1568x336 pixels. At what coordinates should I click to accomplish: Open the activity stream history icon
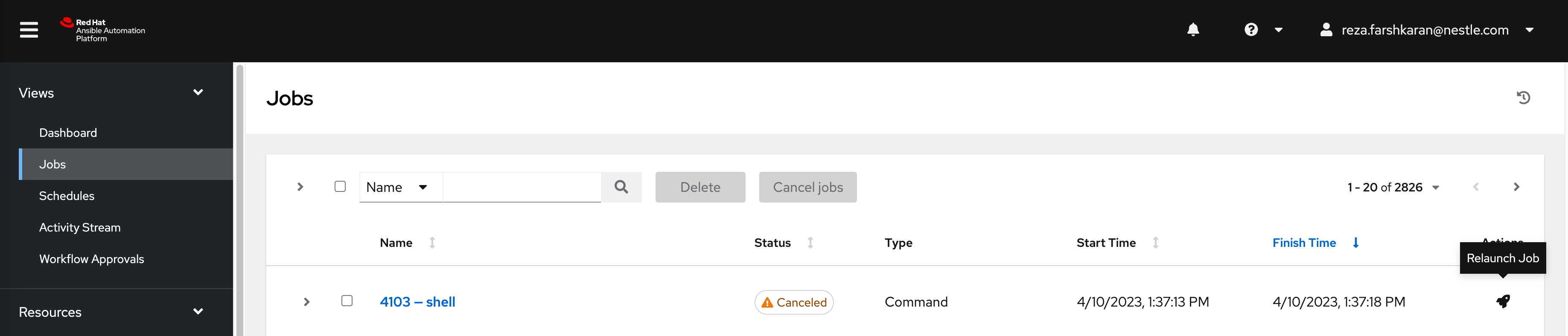[1523, 98]
